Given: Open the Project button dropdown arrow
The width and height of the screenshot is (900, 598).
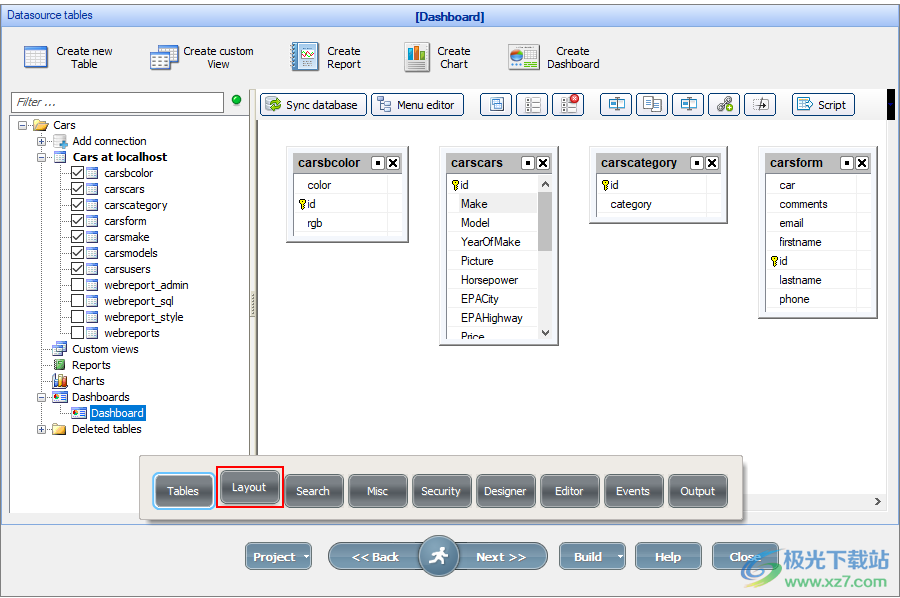Looking at the screenshot, I should click(305, 557).
